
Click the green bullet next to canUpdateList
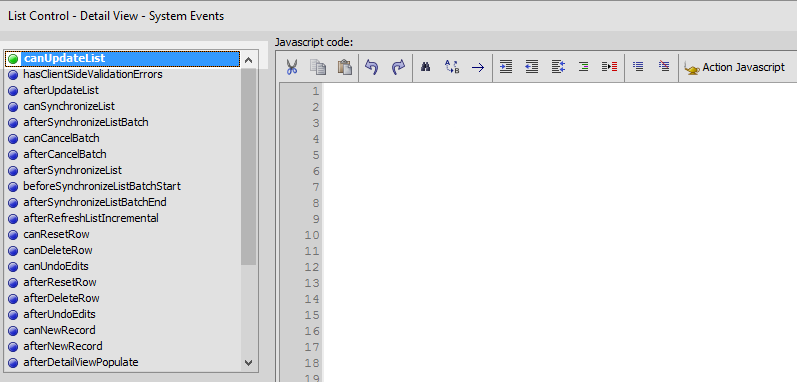[x=13, y=59]
